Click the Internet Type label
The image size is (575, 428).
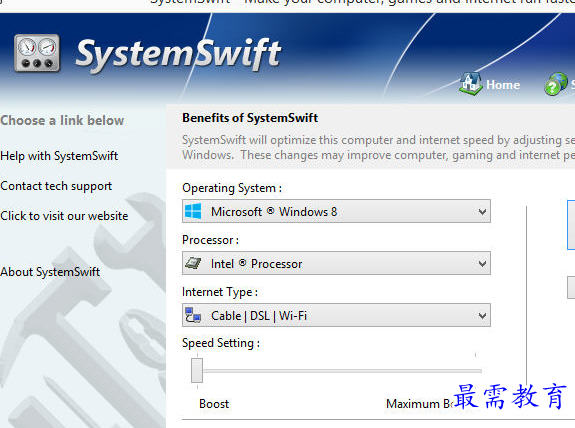[x=220, y=292]
